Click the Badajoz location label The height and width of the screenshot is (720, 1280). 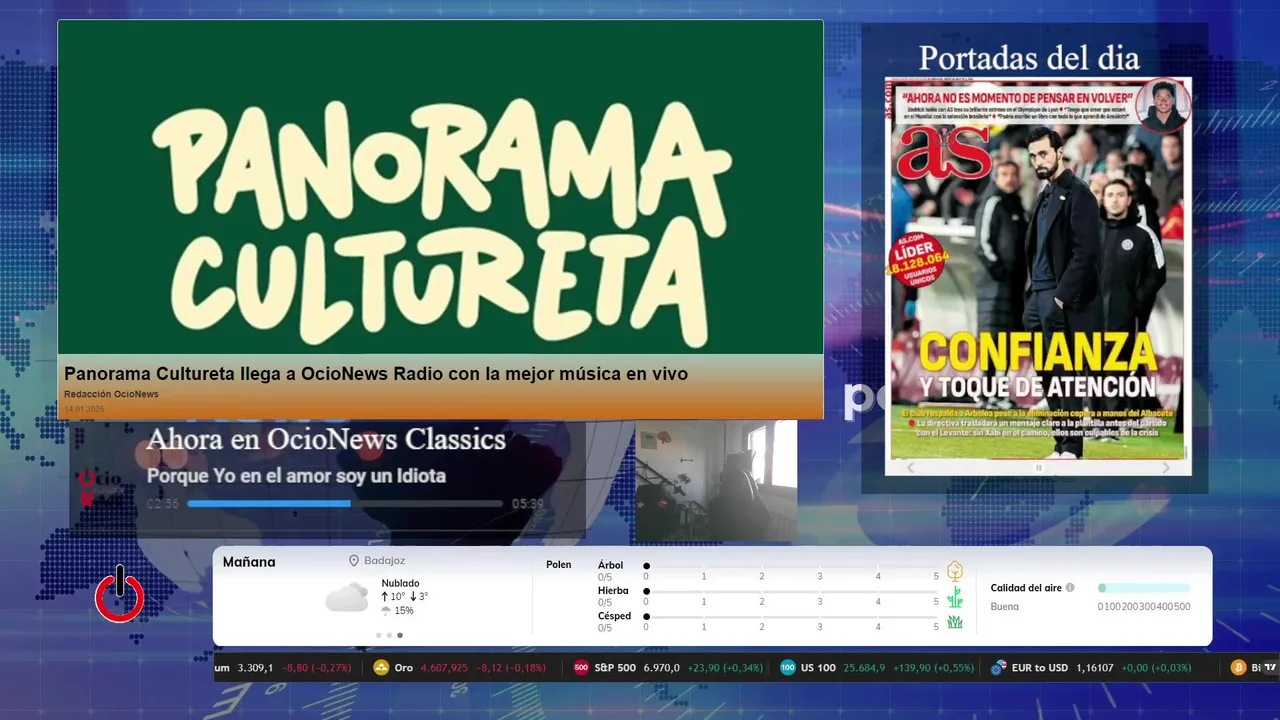tap(385, 561)
